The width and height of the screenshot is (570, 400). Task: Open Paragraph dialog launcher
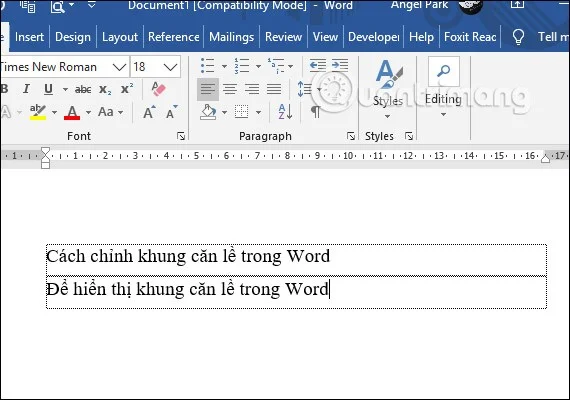click(x=351, y=136)
